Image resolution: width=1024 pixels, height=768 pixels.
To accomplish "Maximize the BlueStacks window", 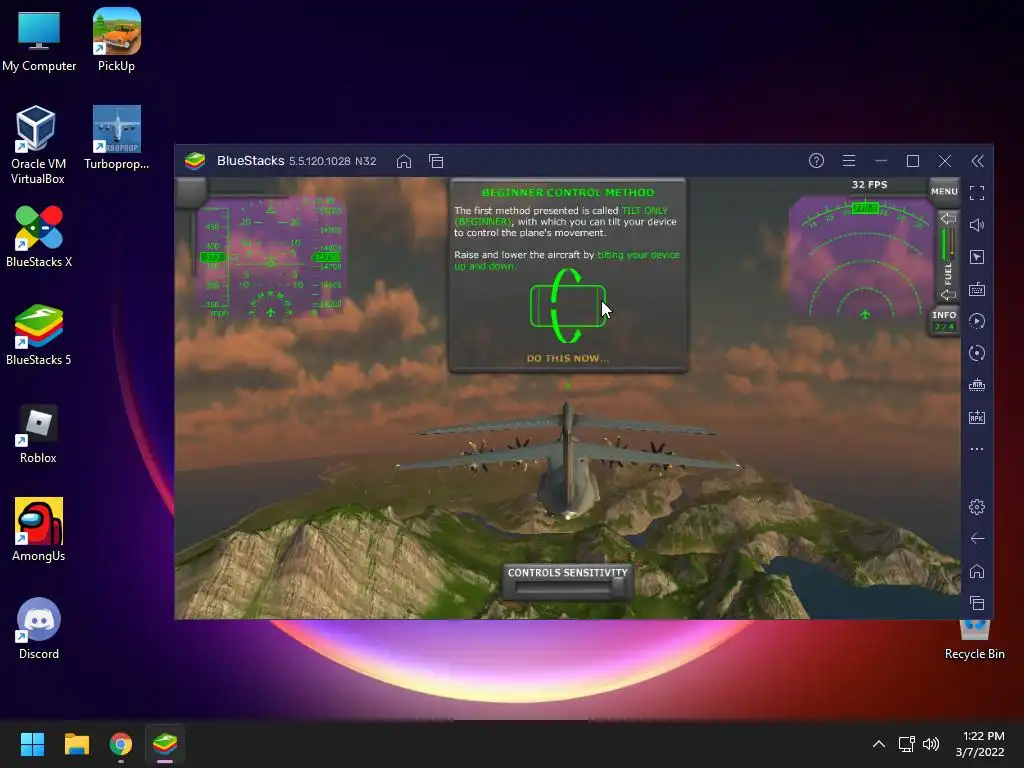I will (x=913, y=161).
